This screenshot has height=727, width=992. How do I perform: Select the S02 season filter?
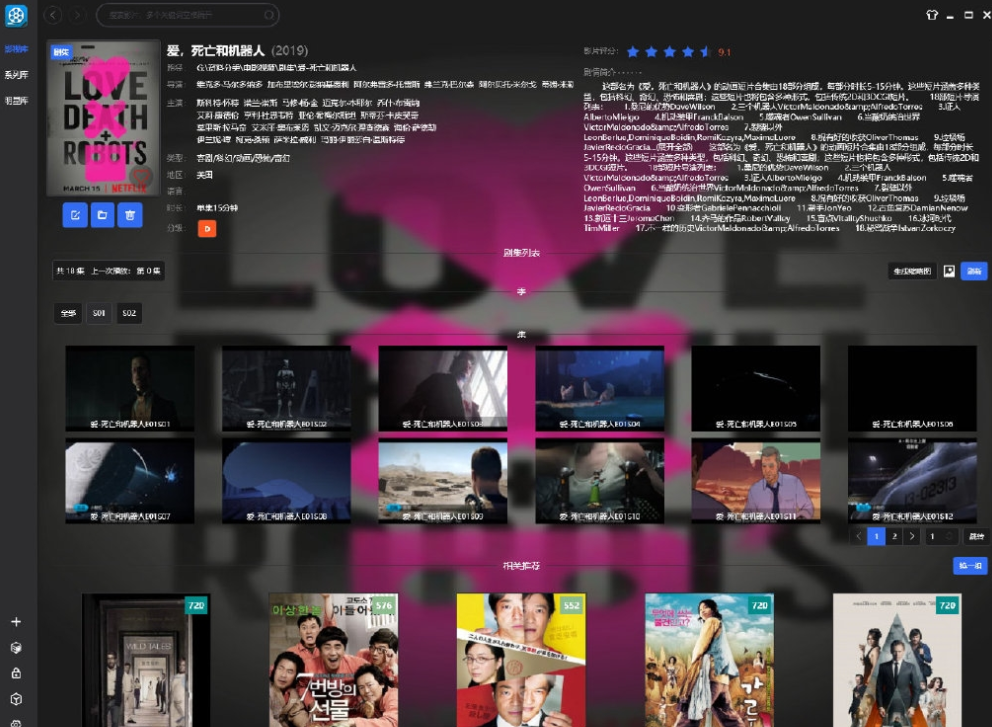tap(129, 314)
